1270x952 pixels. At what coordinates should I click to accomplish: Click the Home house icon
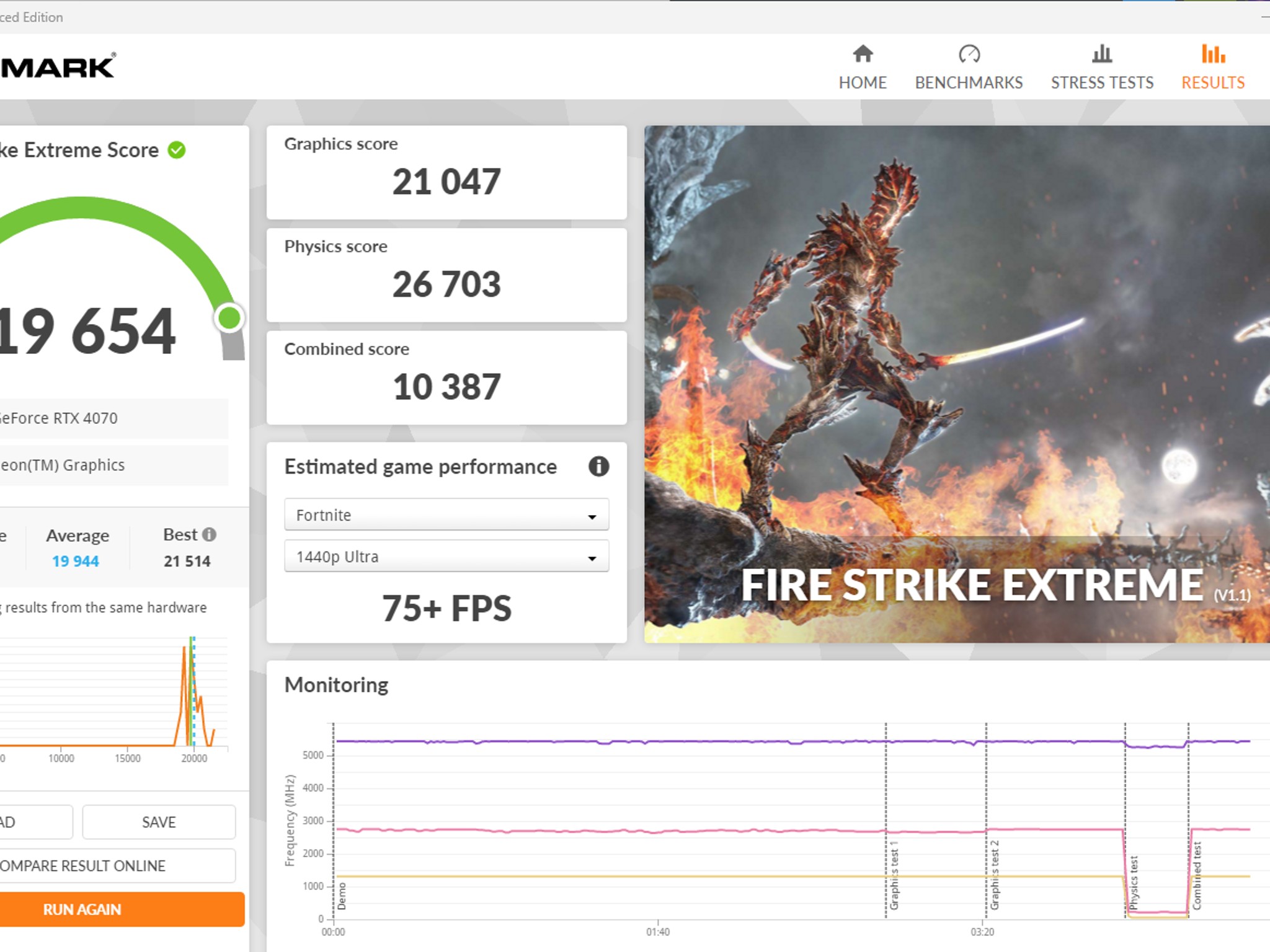[x=863, y=55]
